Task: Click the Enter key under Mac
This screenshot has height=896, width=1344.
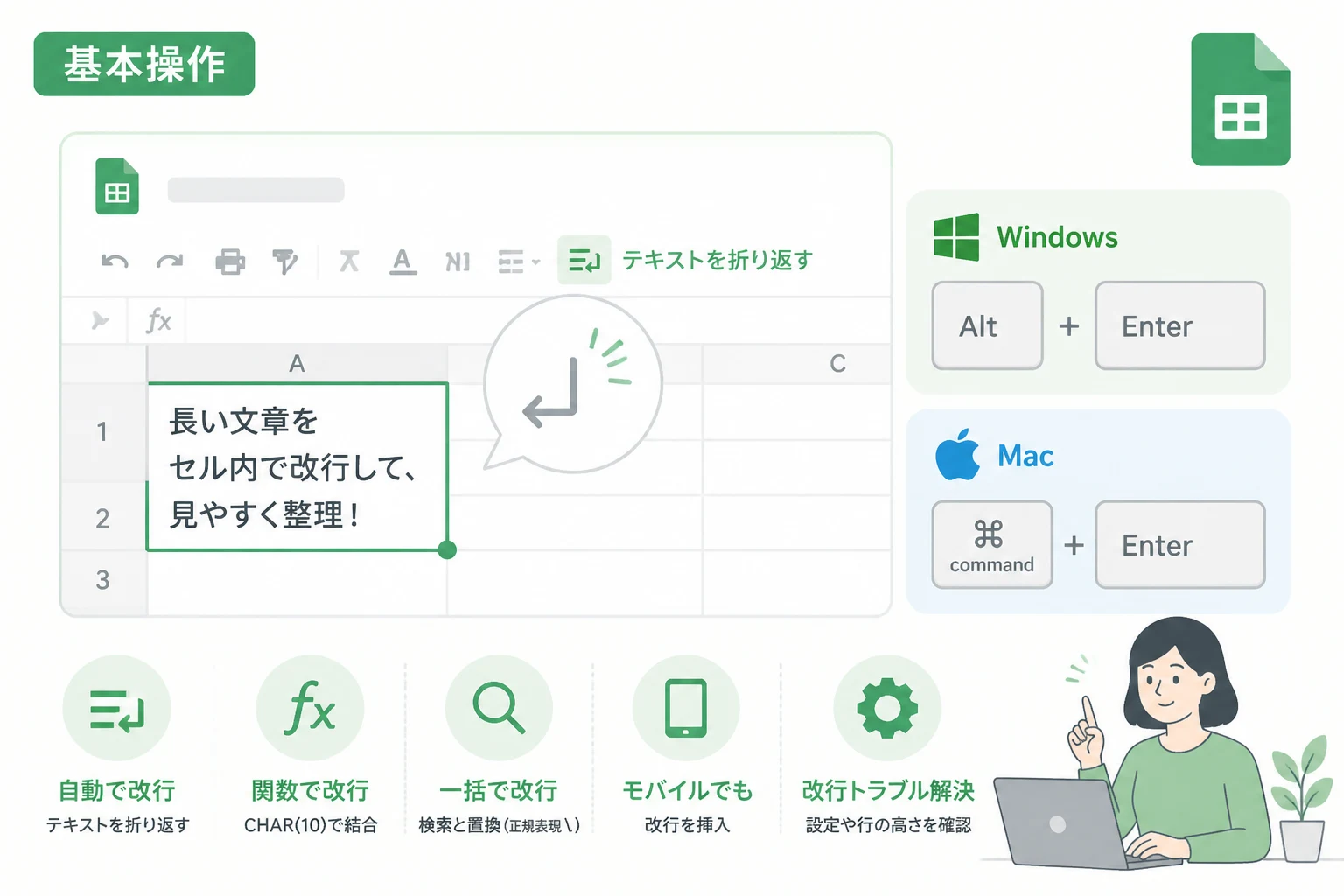Action: click(1179, 544)
